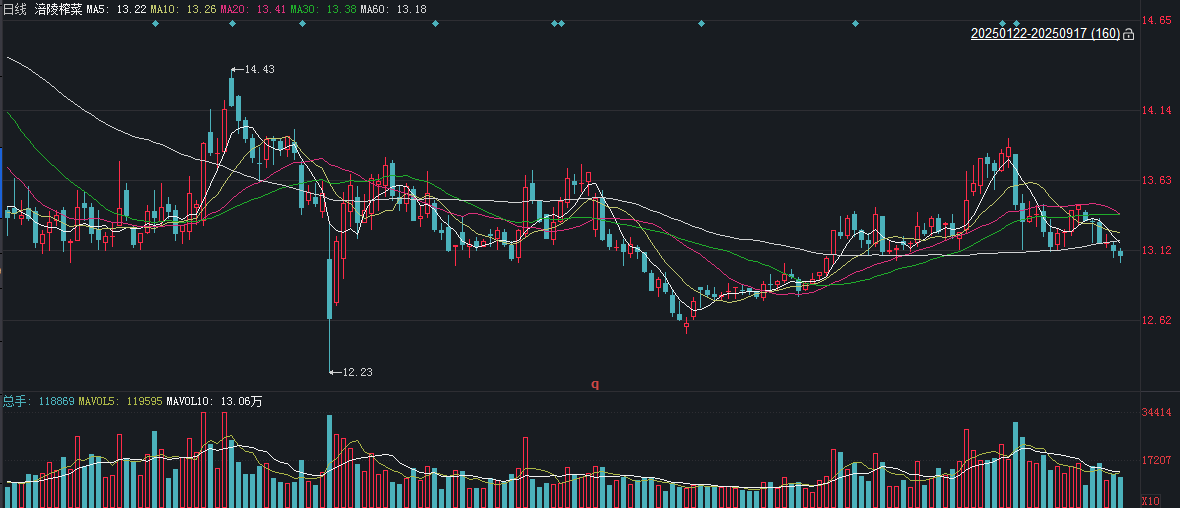Click the 13.63 price axis value
This screenshot has height=508, width=1180.
coord(1157,181)
